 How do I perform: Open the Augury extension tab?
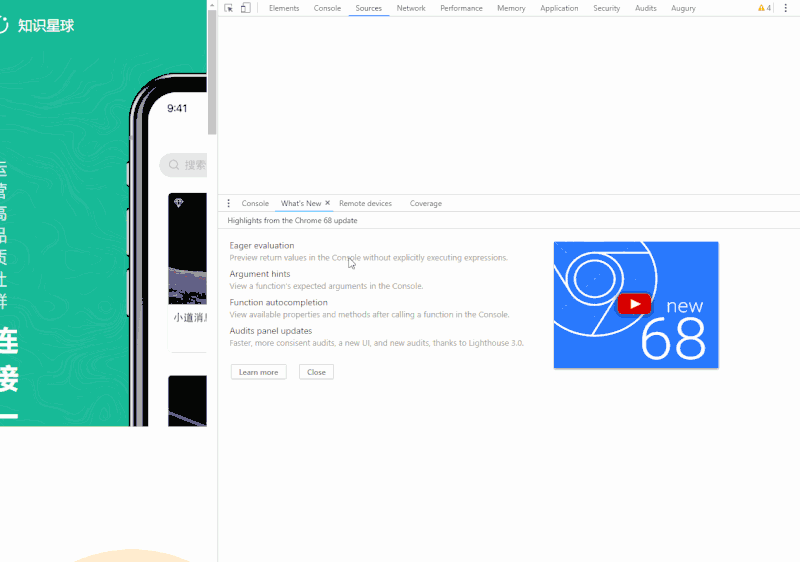point(683,8)
